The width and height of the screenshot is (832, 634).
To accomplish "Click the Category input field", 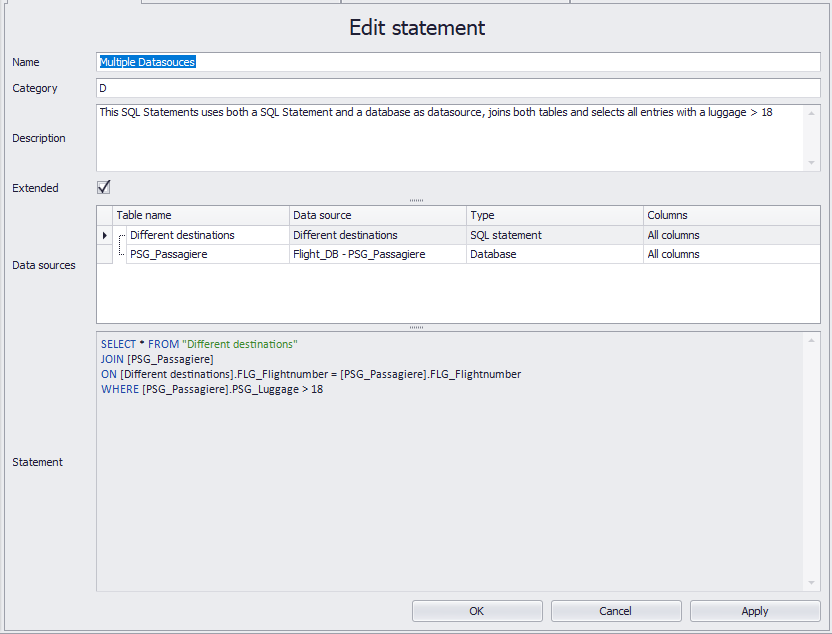I will click(x=458, y=88).
